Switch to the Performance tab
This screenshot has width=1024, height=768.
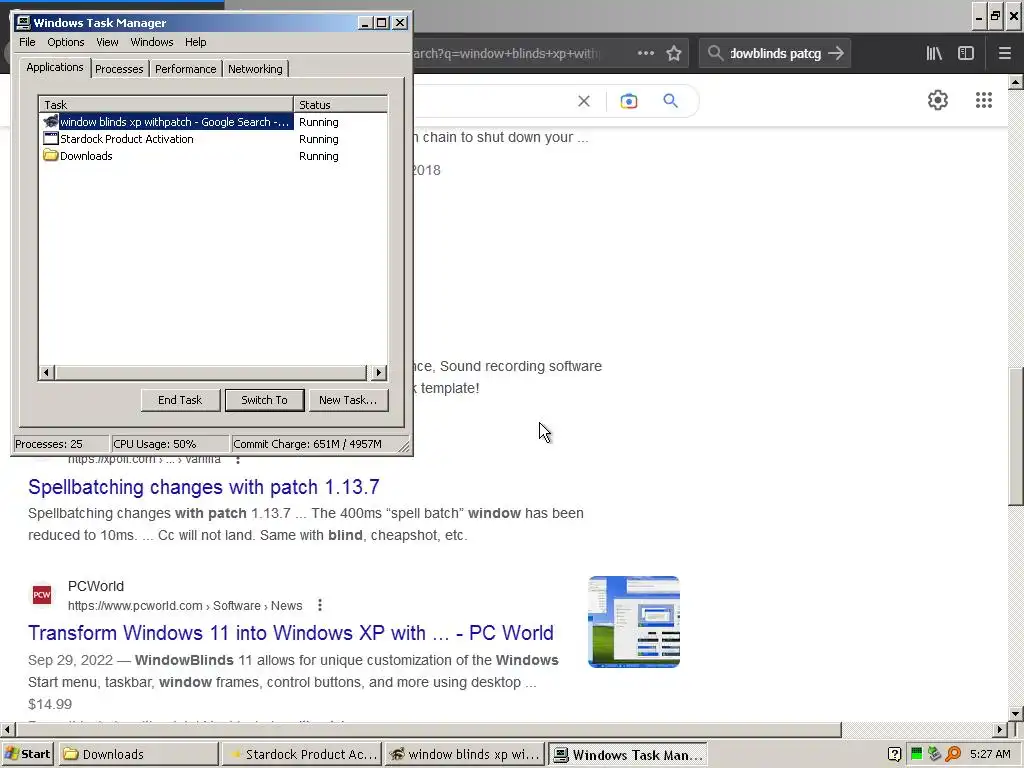pyautogui.click(x=185, y=69)
